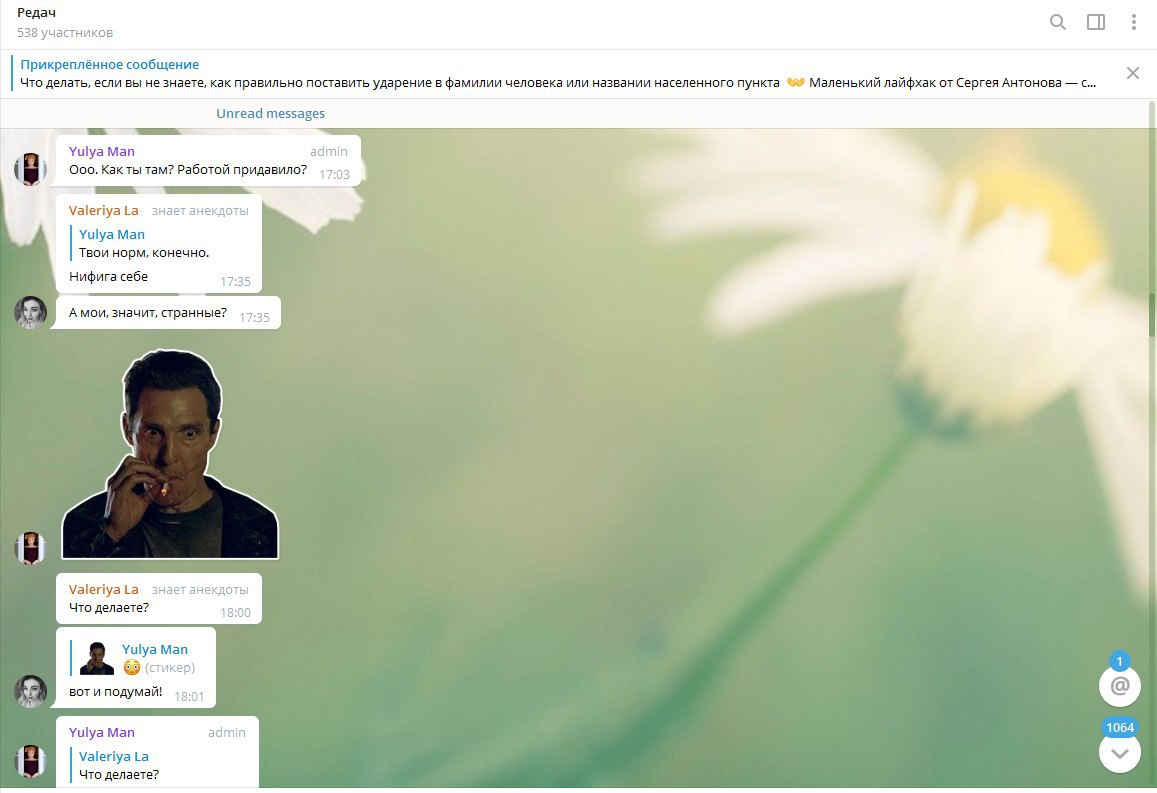Click message text 'Нифига себе'
Viewport: 1157px width, 793px height.
[x=108, y=277]
